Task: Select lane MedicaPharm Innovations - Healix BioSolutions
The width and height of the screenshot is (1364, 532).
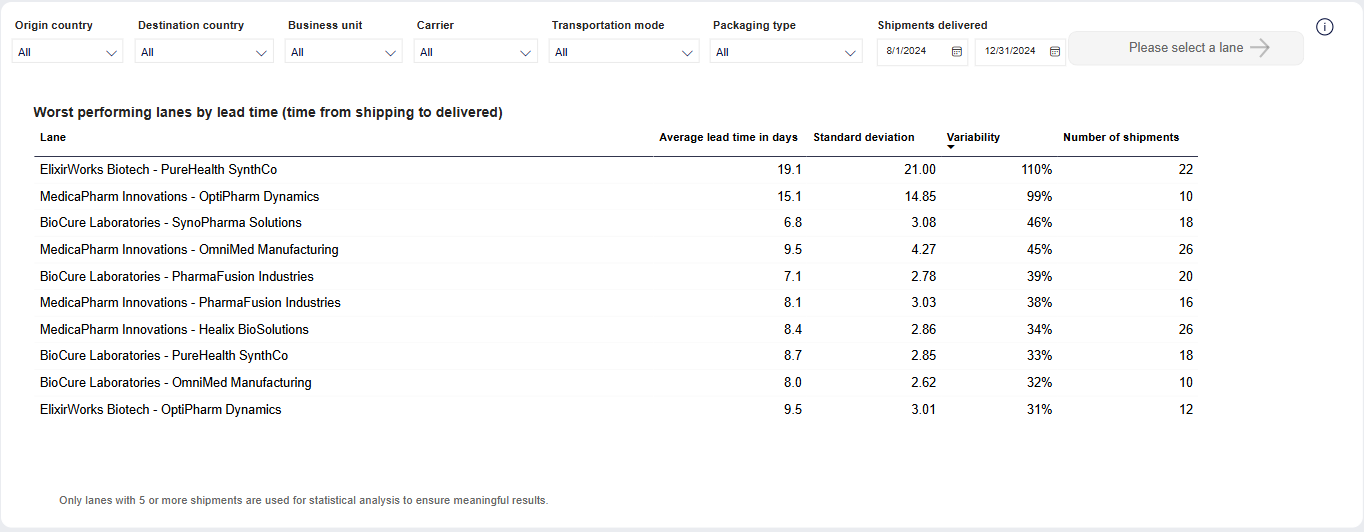Action: pos(174,329)
